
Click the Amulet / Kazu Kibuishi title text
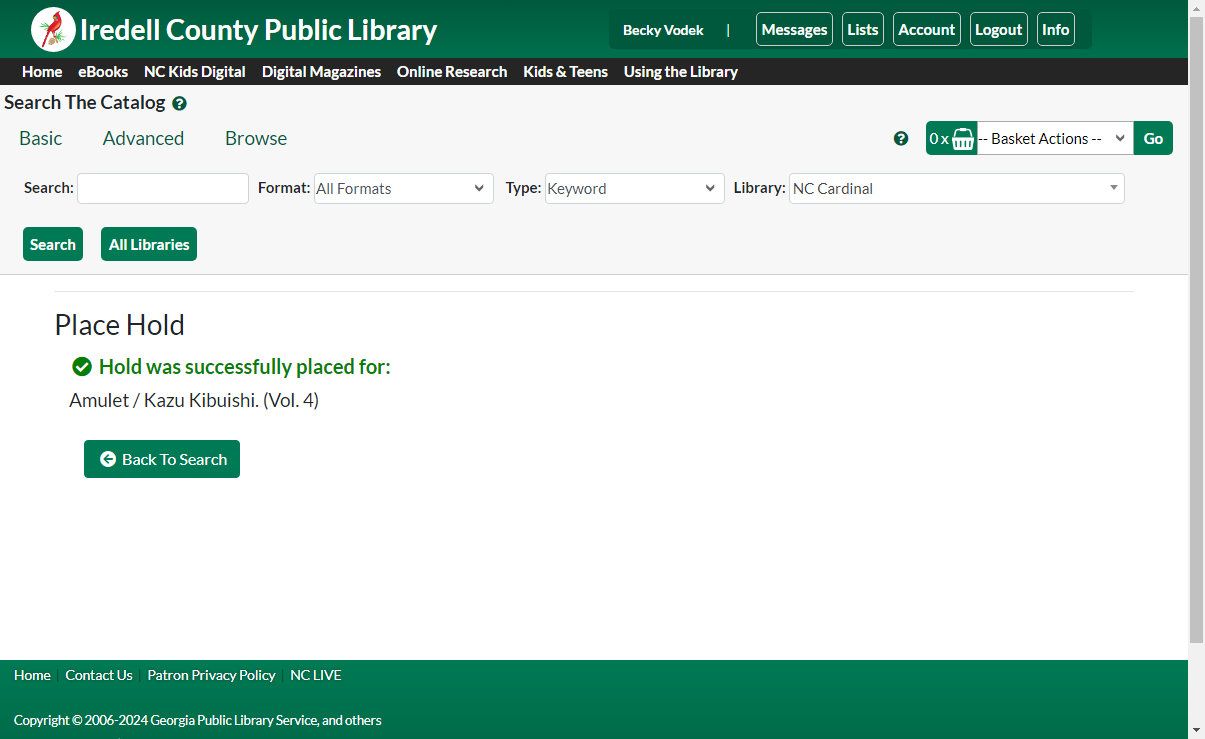pyautogui.click(x=194, y=400)
